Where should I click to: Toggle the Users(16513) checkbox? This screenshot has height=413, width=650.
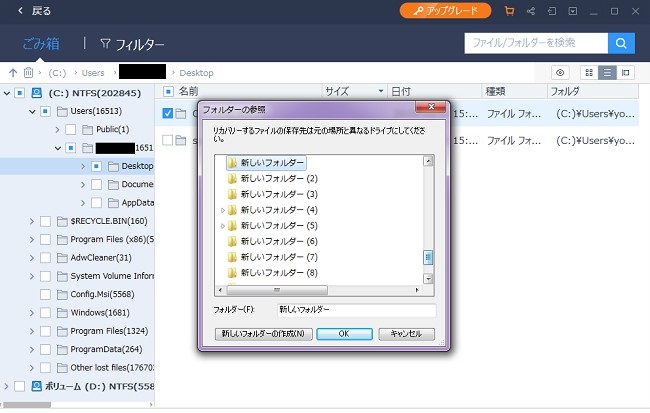pyautogui.click(x=45, y=111)
